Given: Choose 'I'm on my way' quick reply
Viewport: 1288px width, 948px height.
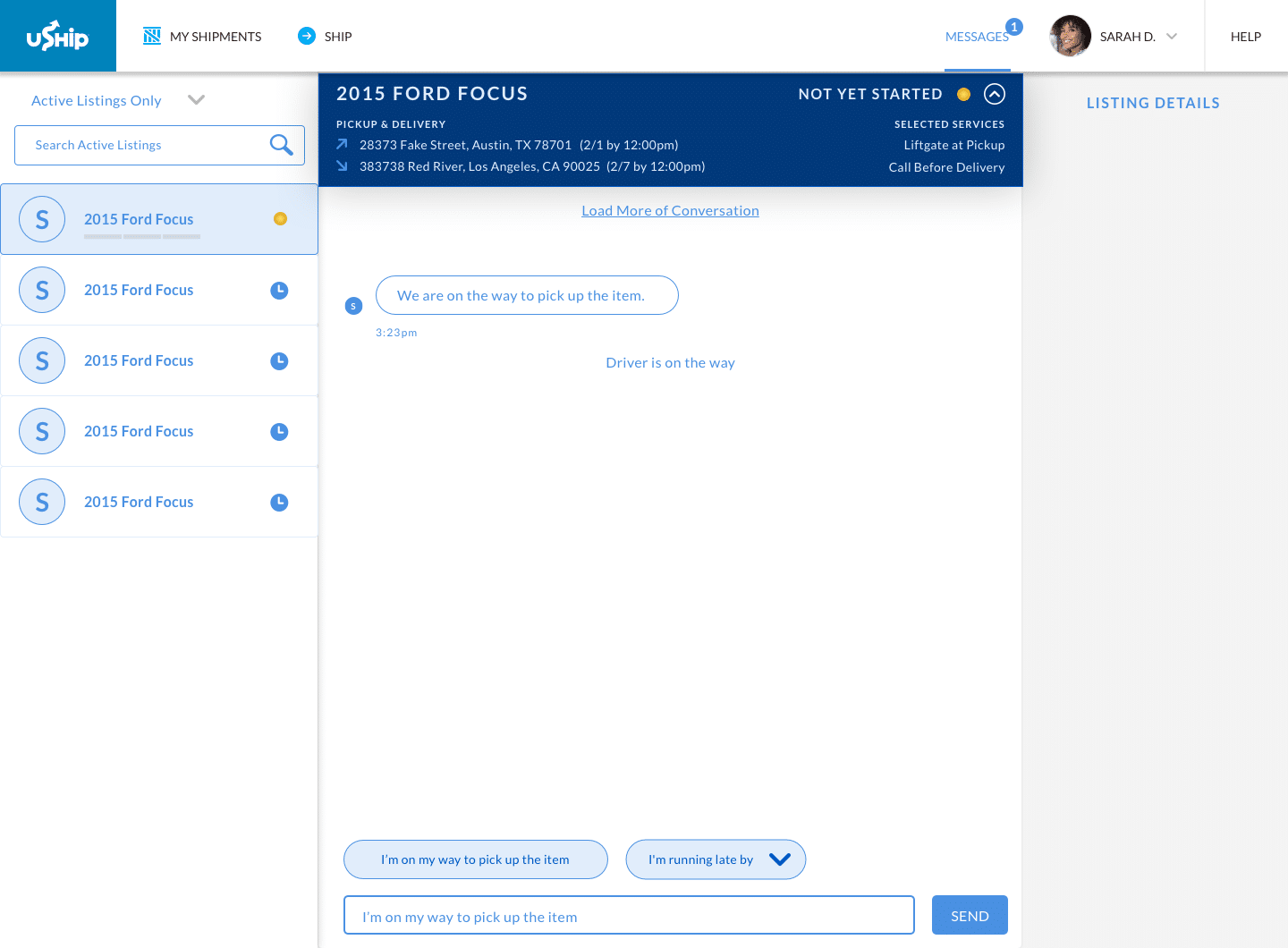Looking at the screenshot, I should (476, 859).
